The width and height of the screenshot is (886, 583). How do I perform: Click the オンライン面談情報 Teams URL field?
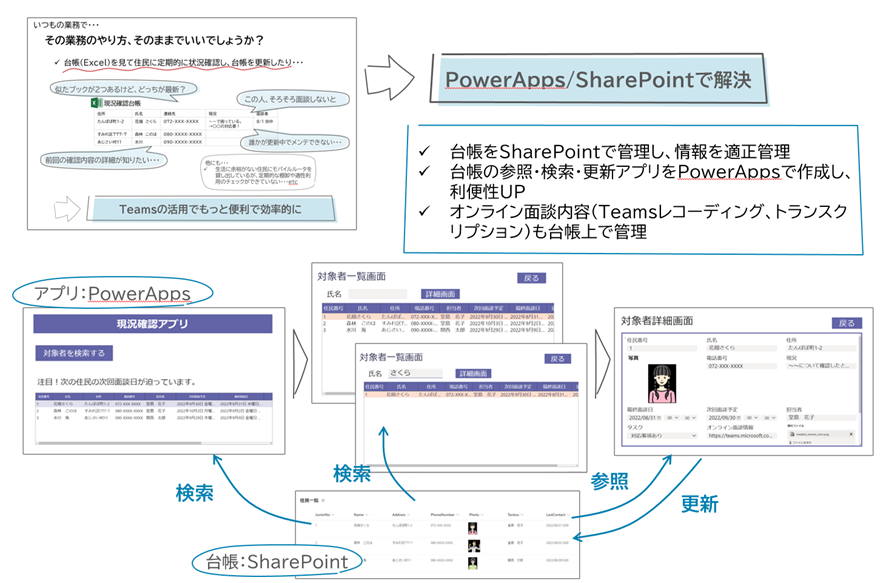point(742,436)
